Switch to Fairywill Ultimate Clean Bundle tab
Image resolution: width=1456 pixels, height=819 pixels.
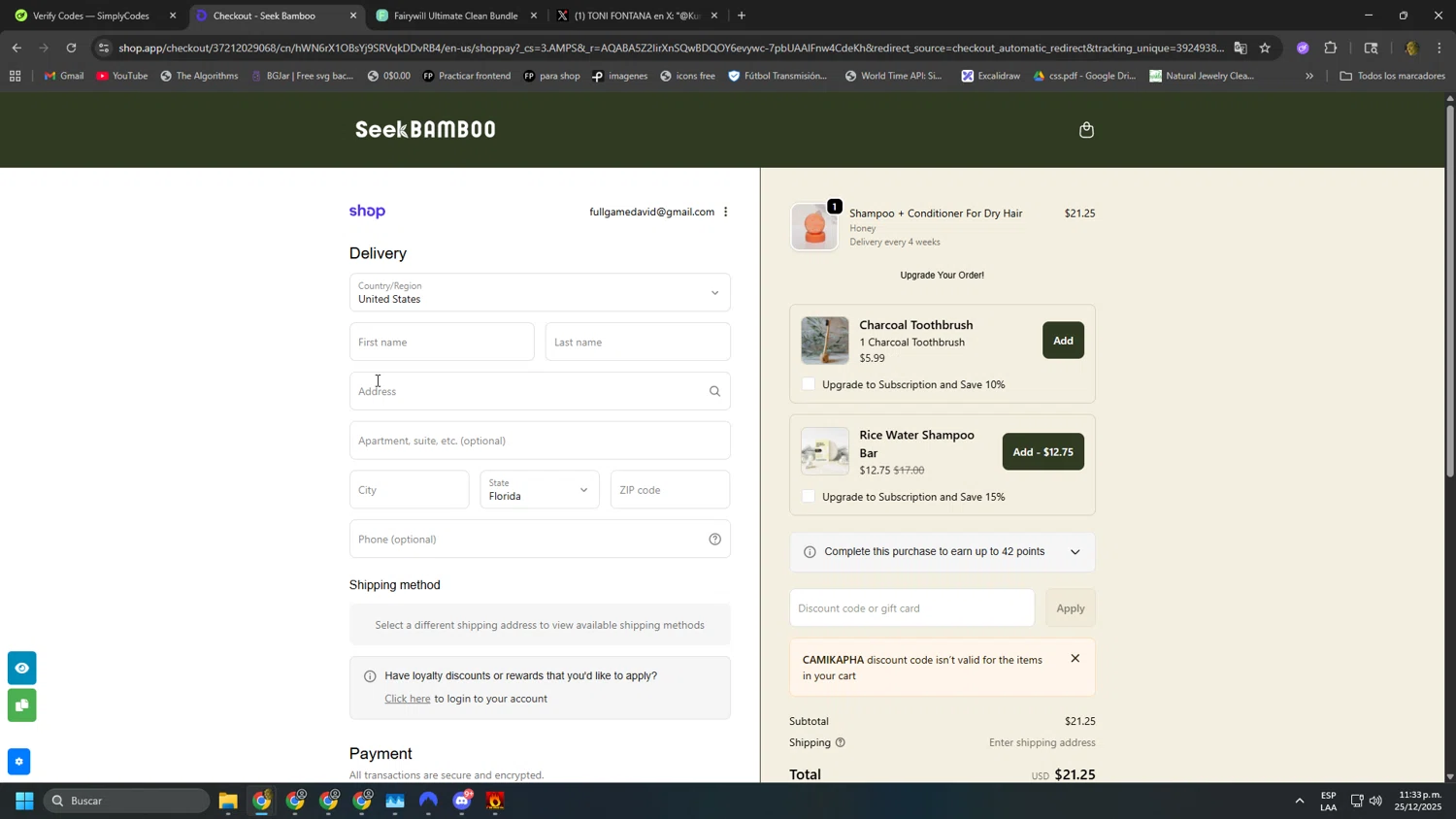[x=456, y=16]
